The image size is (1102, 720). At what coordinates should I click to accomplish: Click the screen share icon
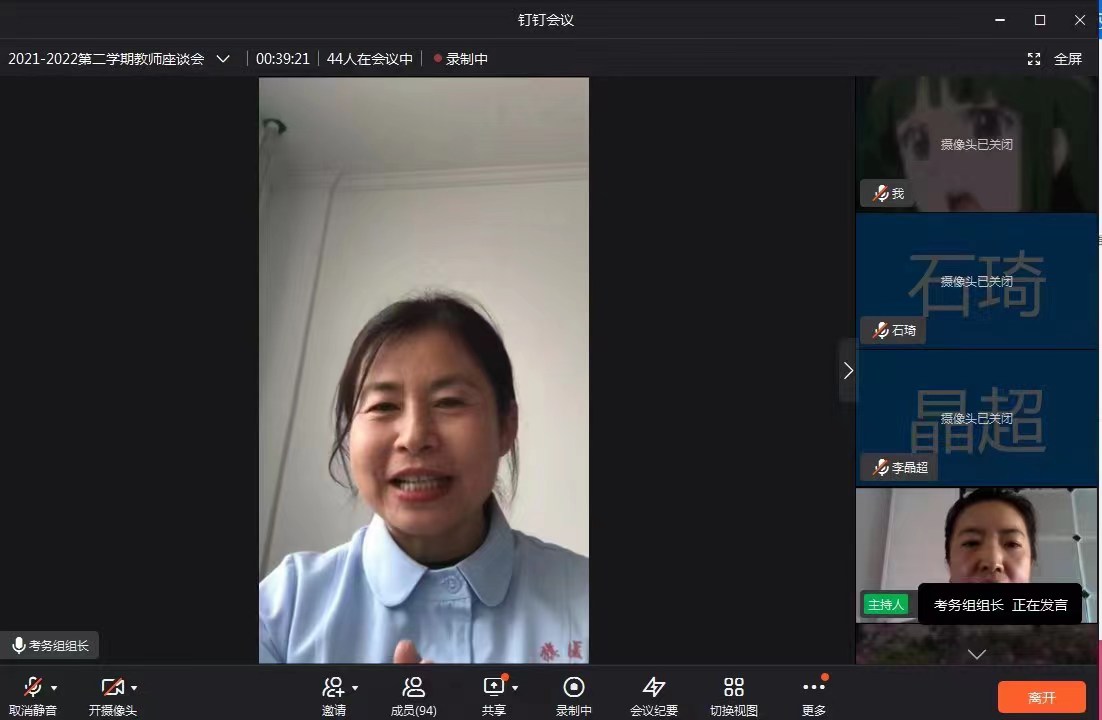[494, 687]
